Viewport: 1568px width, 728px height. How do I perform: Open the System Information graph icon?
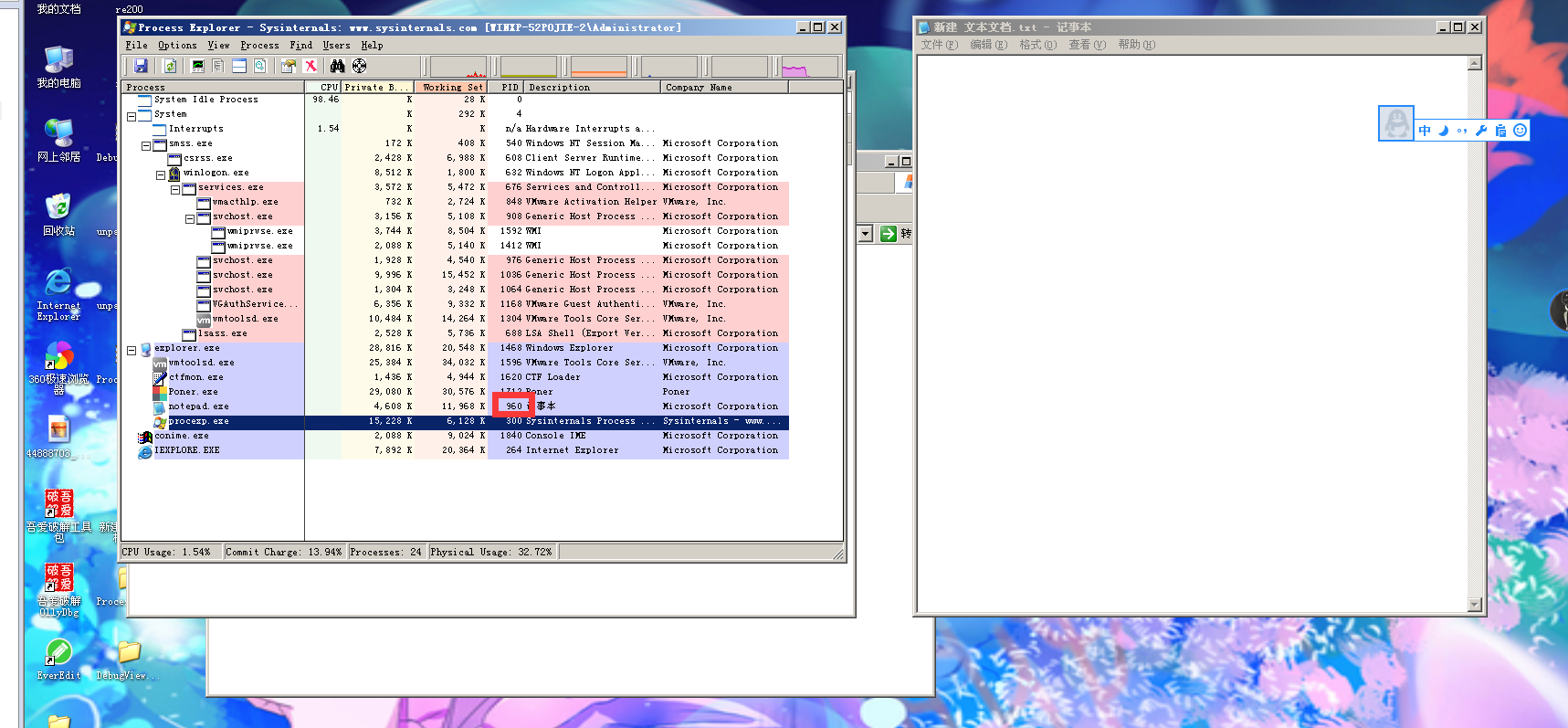click(197, 66)
